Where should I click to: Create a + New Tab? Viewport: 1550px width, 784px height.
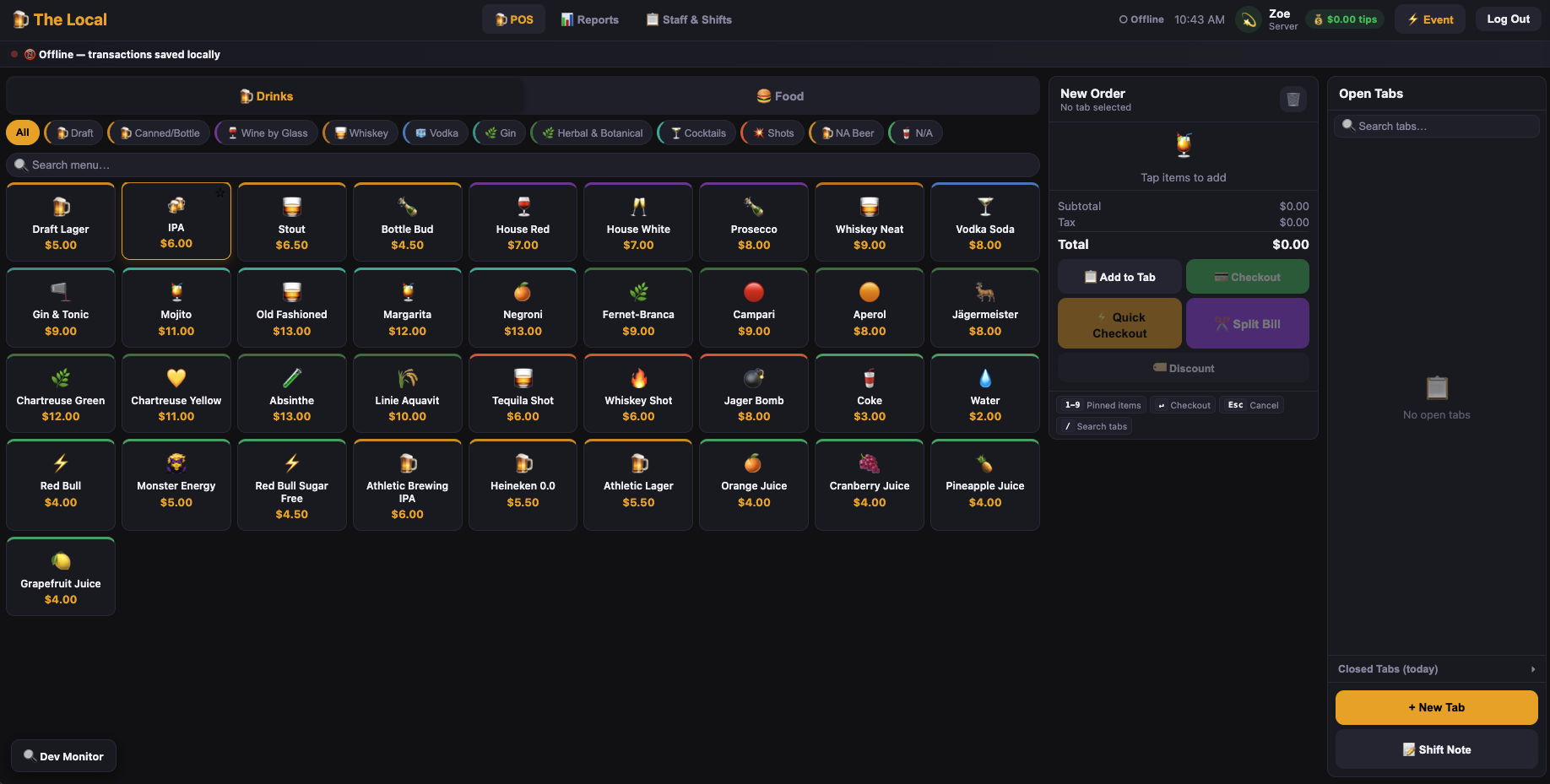click(1437, 707)
